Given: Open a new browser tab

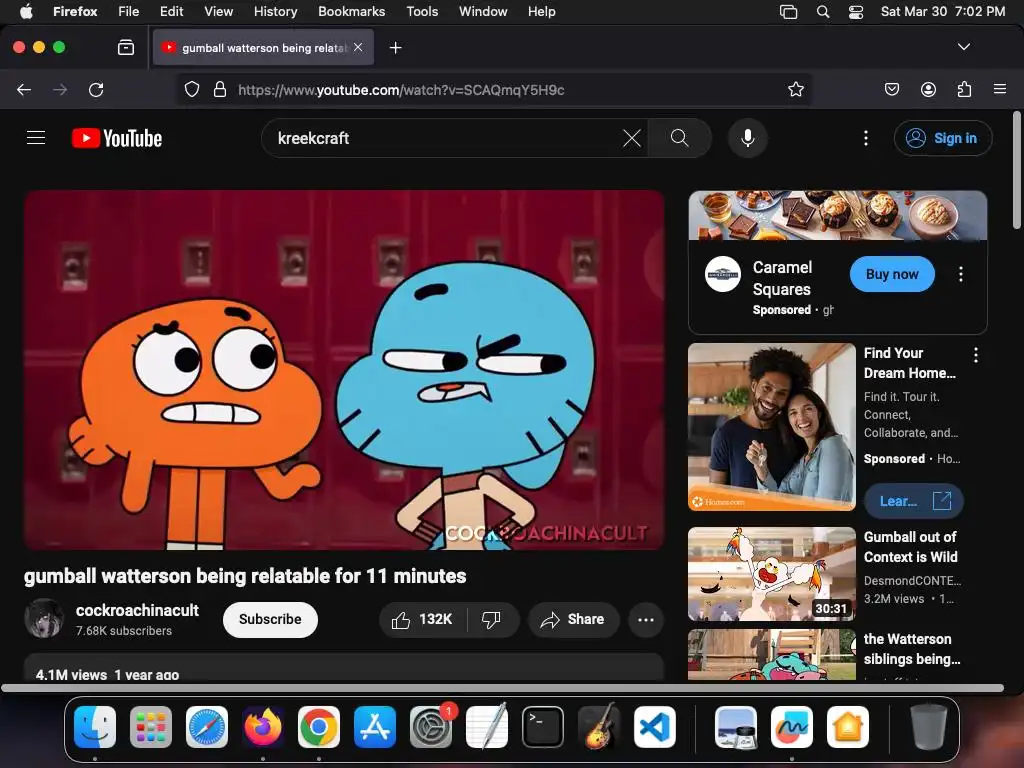Looking at the screenshot, I should (395, 48).
